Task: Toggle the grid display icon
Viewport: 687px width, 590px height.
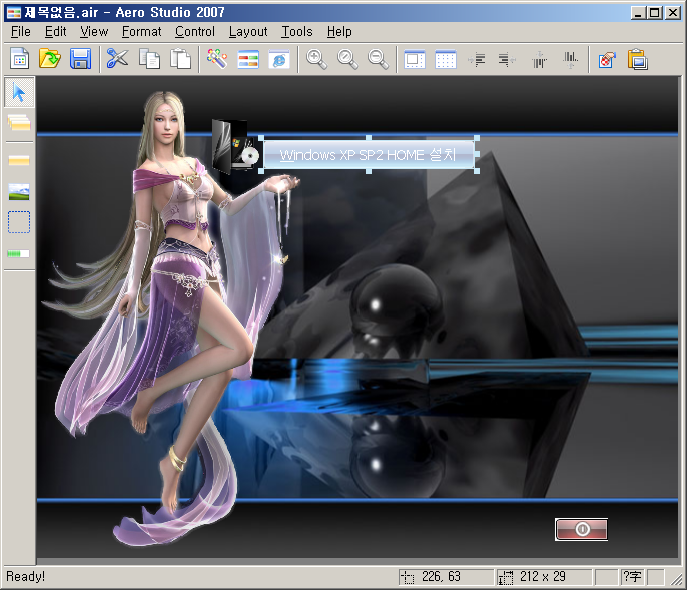Action: pyautogui.click(x=446, y=59)
